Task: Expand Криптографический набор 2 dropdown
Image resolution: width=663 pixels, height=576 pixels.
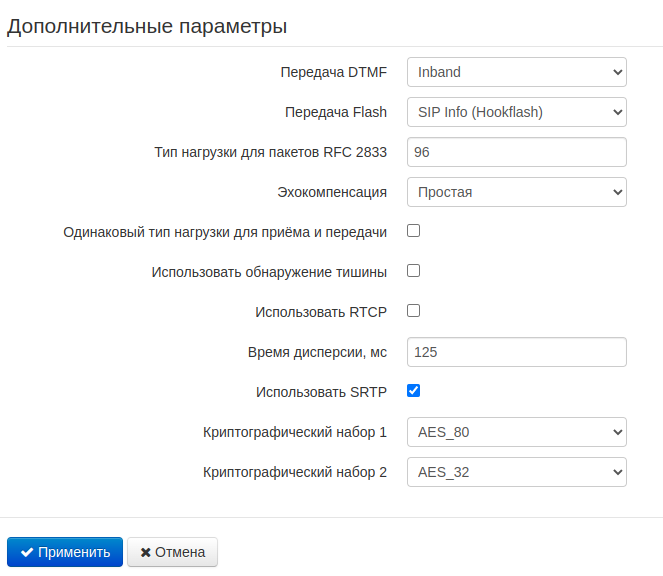Action: [x=516, y=472]
